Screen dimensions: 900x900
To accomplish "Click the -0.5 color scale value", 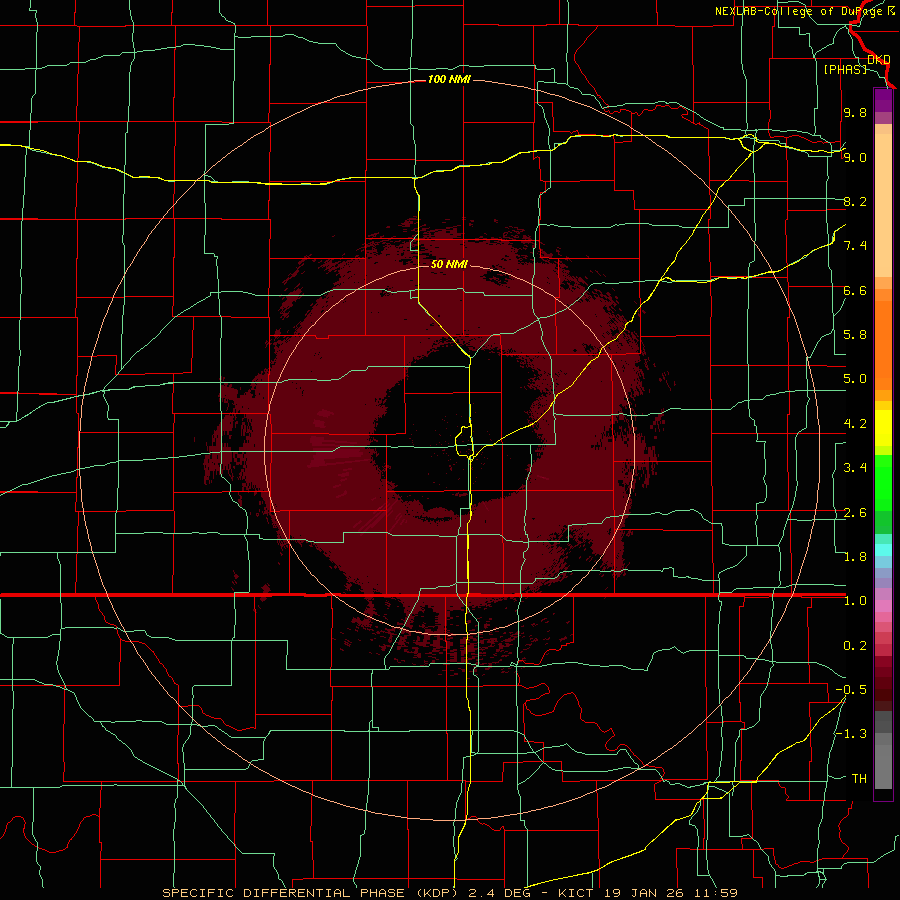I will pyautogui.click(x=851, y=690).
